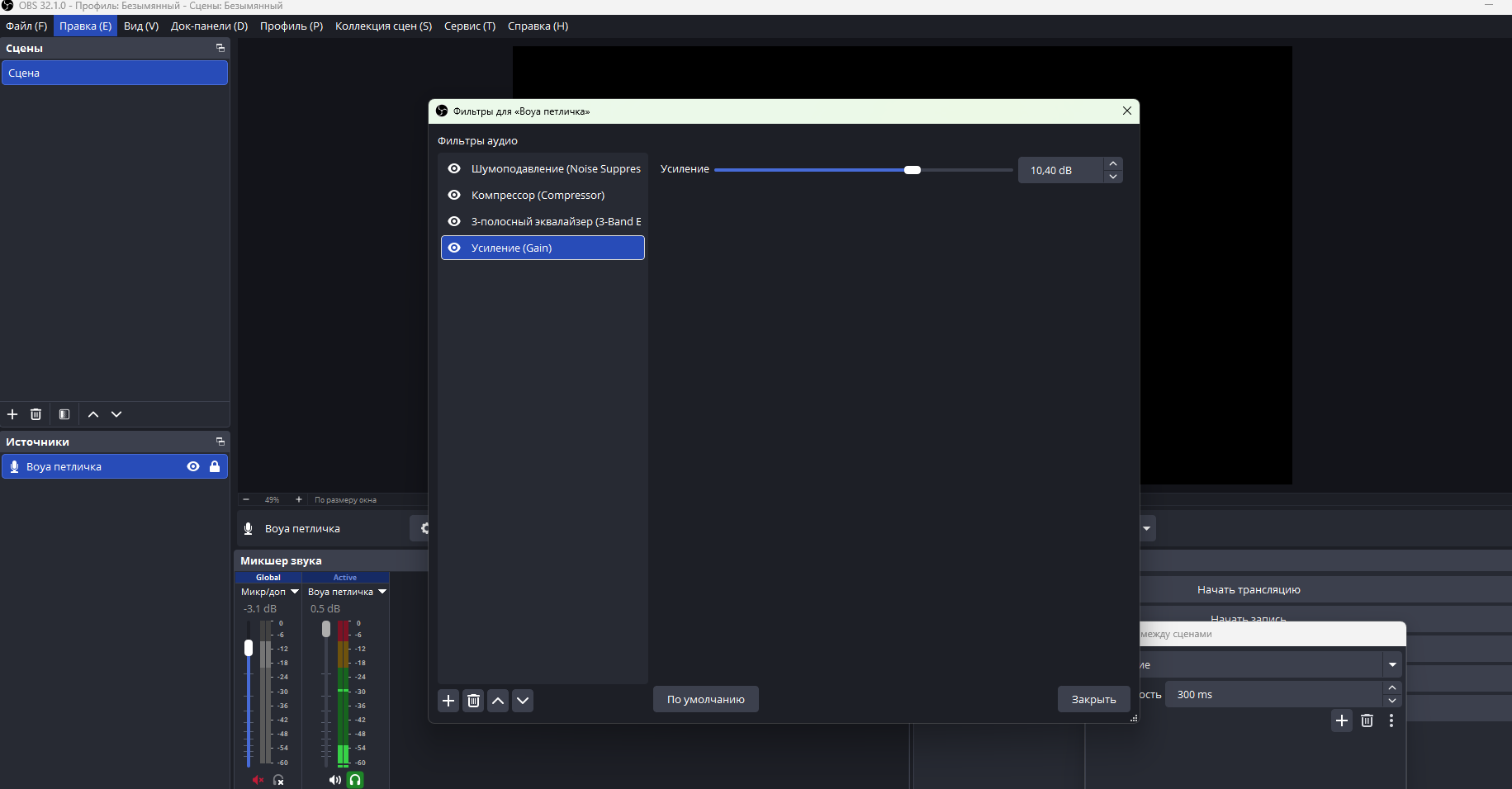This screenshot has width=1512, height=789.
Task: Toggle visibility of the 3-полосный эквалайзер filter
Action: [x=454, y=221]
